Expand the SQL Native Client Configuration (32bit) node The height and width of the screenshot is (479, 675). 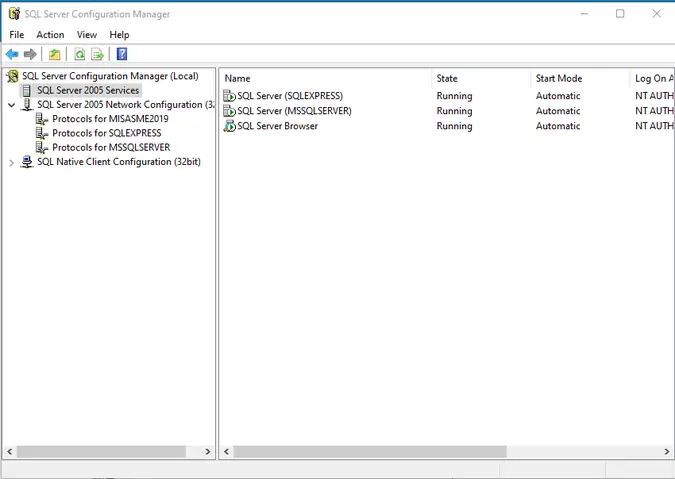coord(12,163)
